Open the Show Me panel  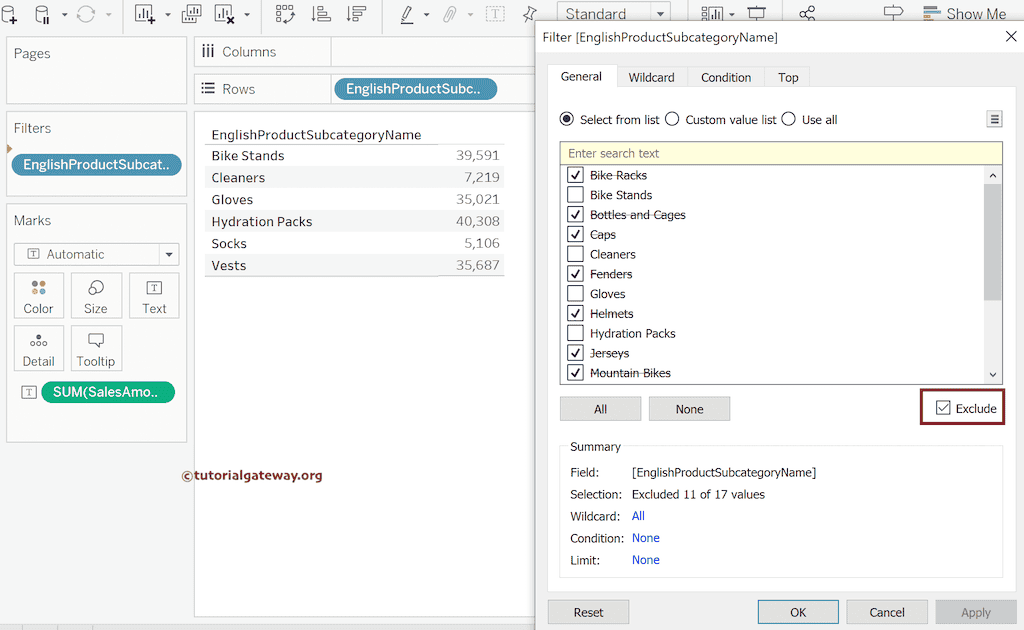point(964,14)
